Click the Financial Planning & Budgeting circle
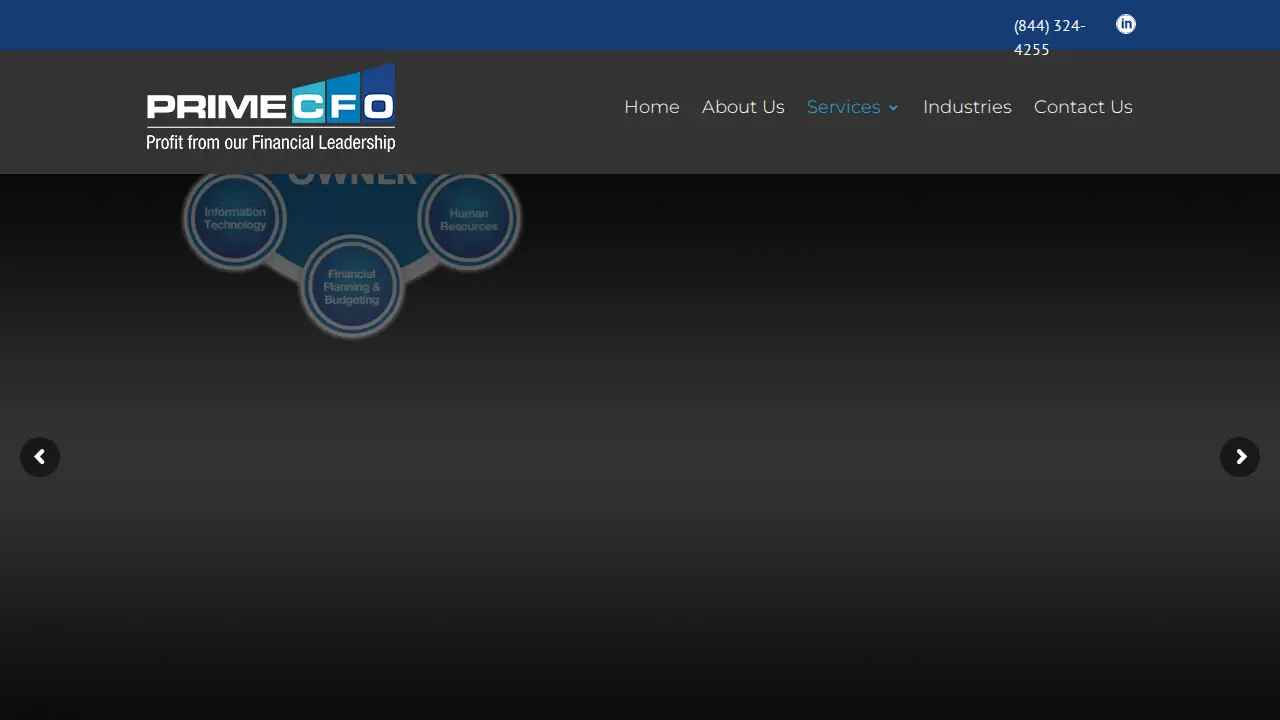The image size is (1280, 720). [352, 287]
